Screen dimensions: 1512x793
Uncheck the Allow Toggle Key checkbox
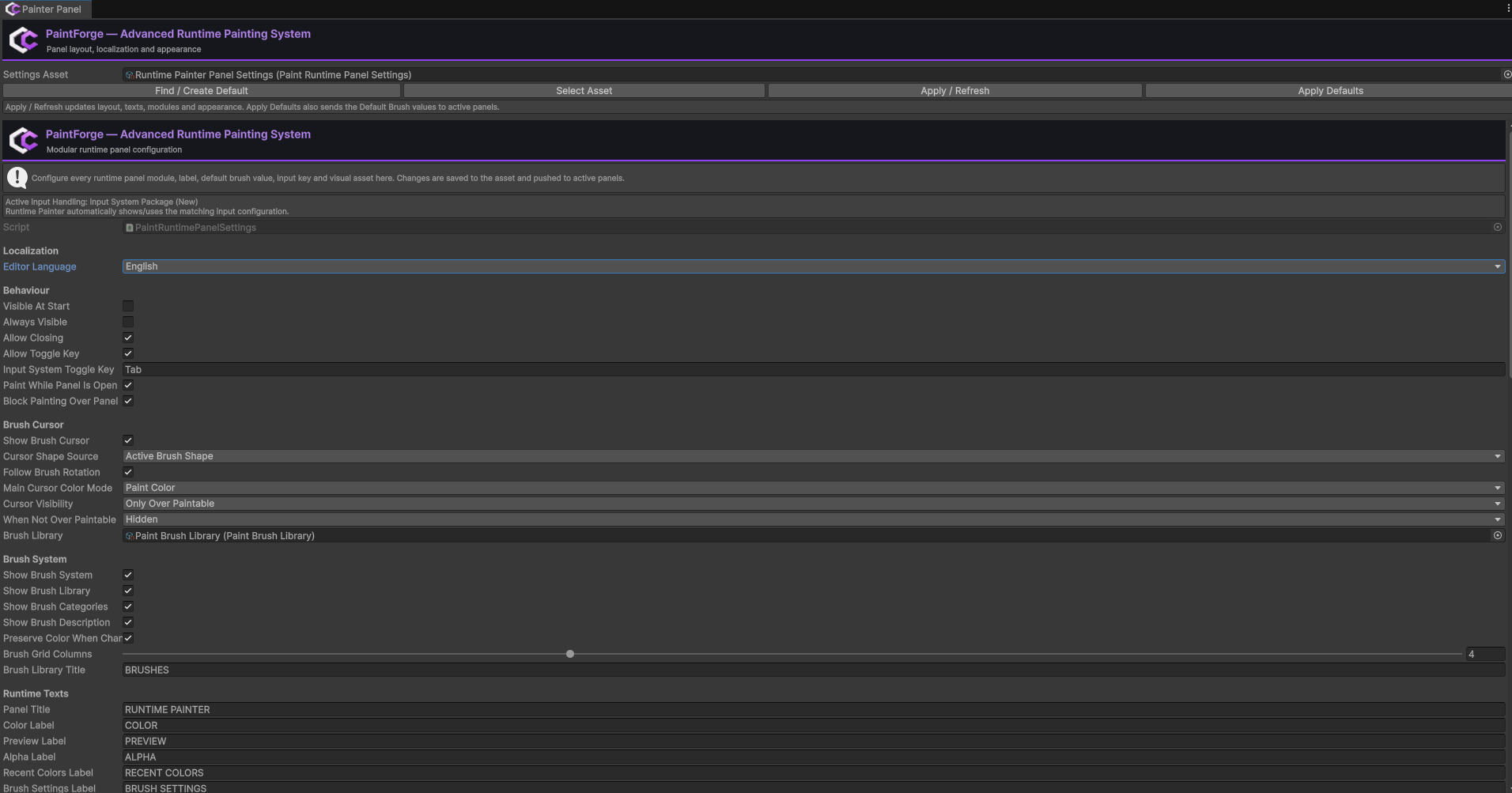128,353
